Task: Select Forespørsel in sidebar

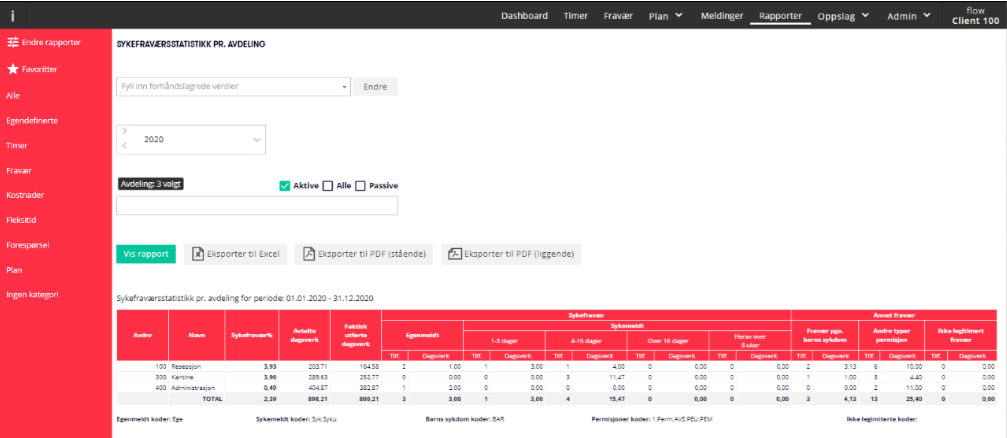Action: coord(28,245)
